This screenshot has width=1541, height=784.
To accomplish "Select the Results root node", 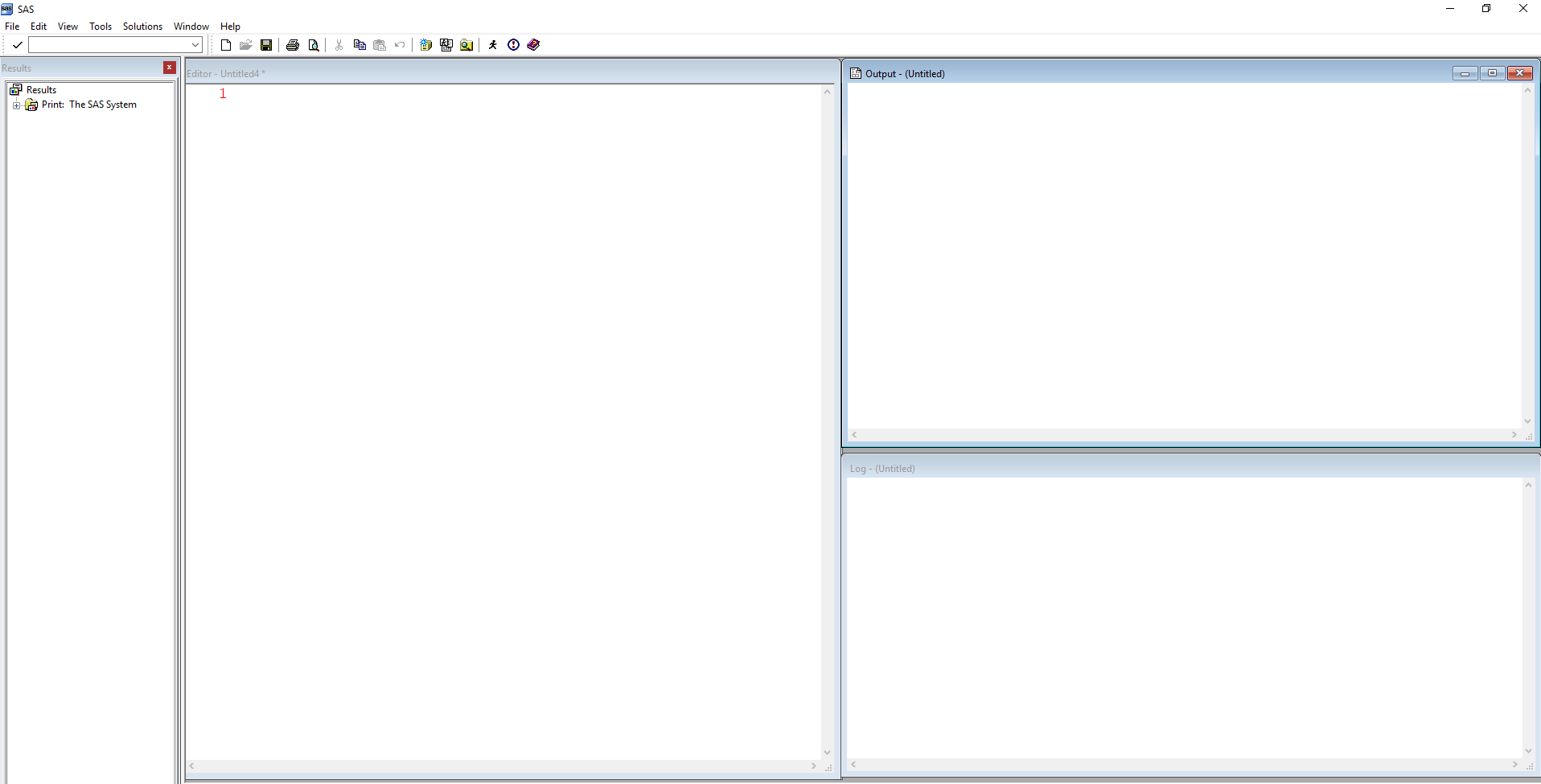I will click(x=41, y=89).
